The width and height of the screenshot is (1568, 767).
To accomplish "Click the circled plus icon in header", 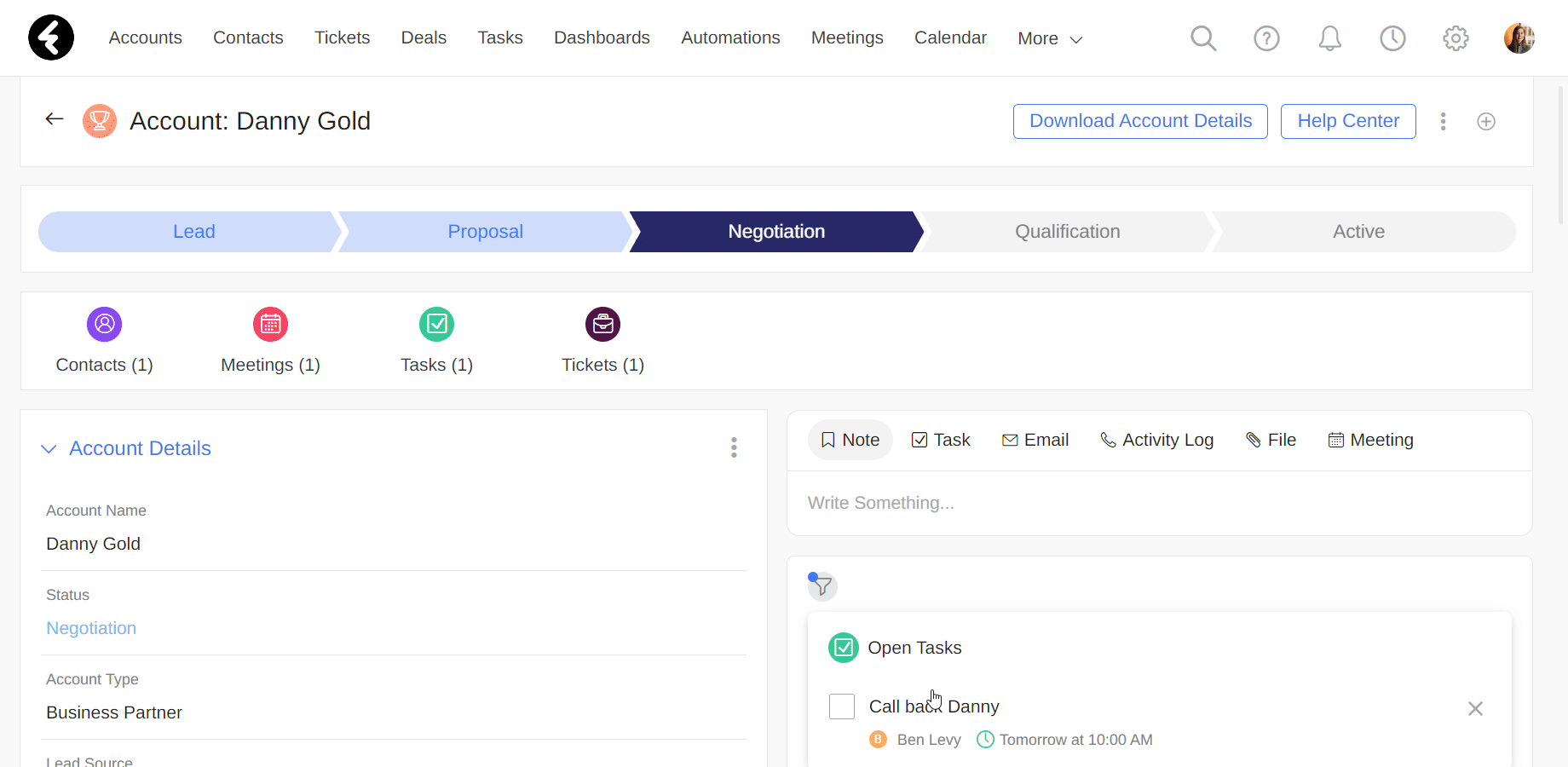I will click(1486, 121).
